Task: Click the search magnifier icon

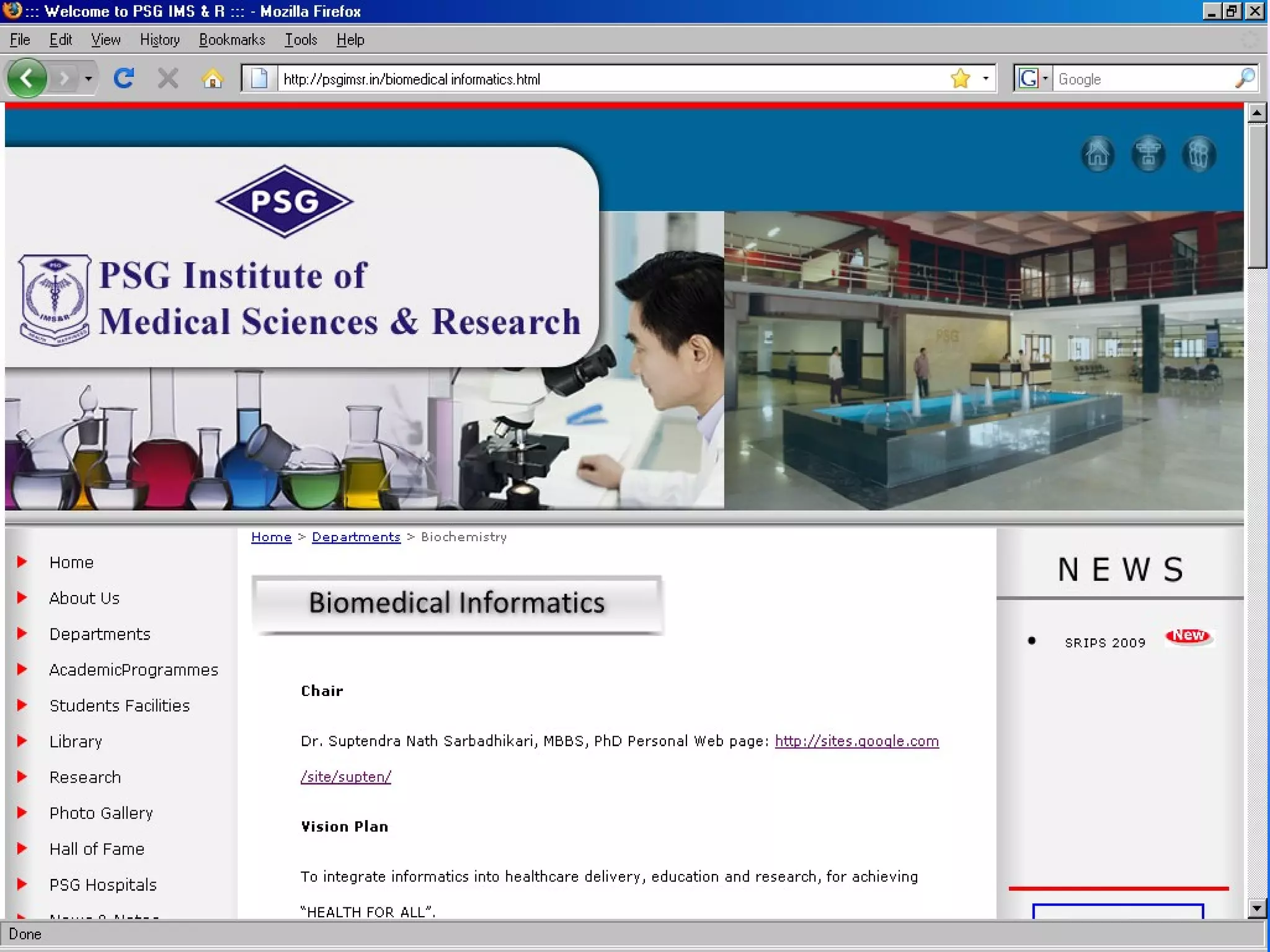Action: pos(1245,78)
